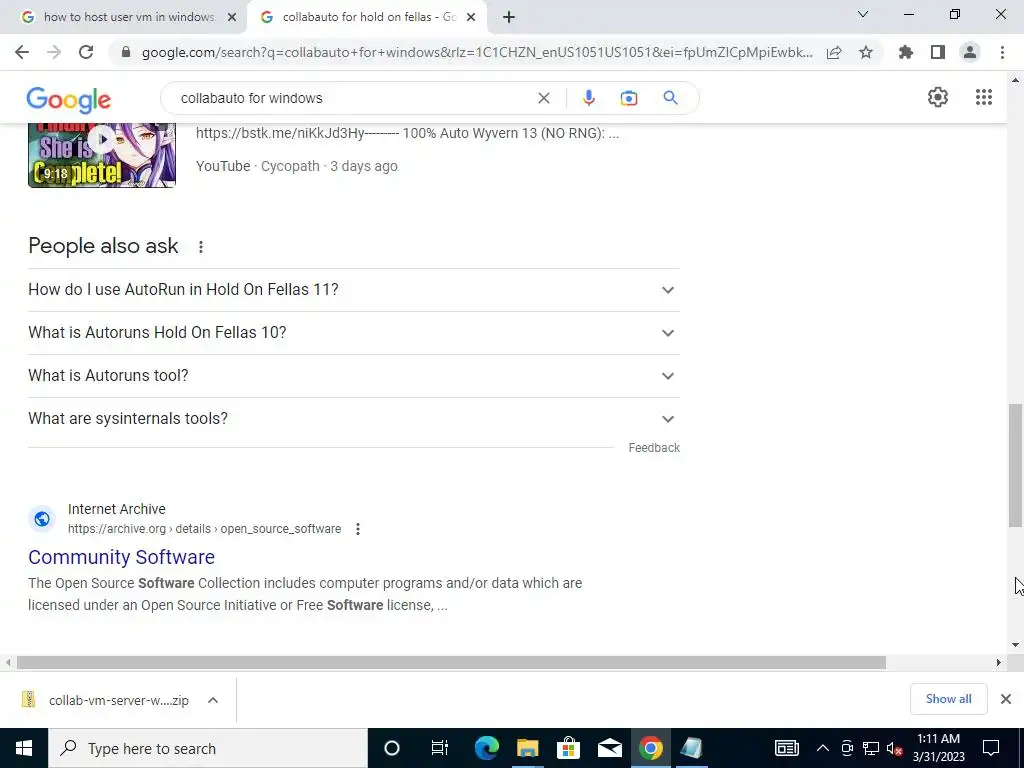Close the 'collabauto for hold on fellas' tab

tap(471, 17)
